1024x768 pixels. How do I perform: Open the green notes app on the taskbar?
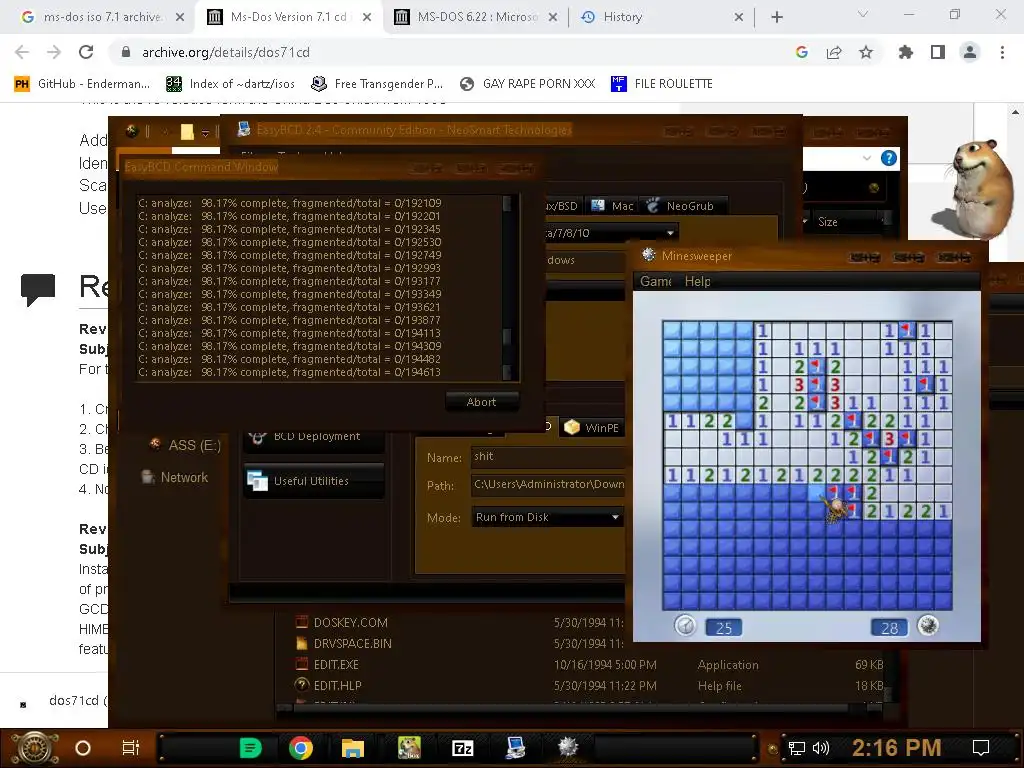pos(250,748)
